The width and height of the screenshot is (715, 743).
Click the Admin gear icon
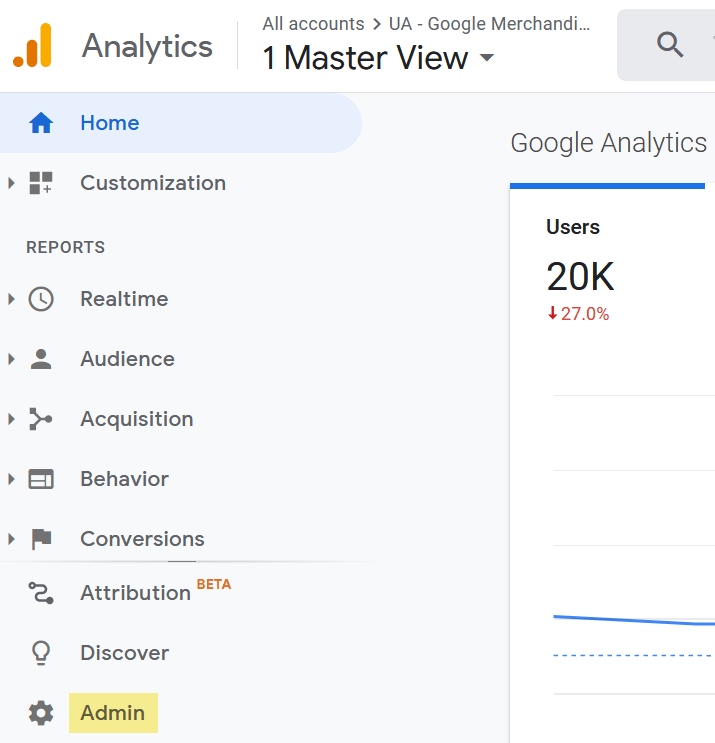pyautogui.click(x=41, y=713)
